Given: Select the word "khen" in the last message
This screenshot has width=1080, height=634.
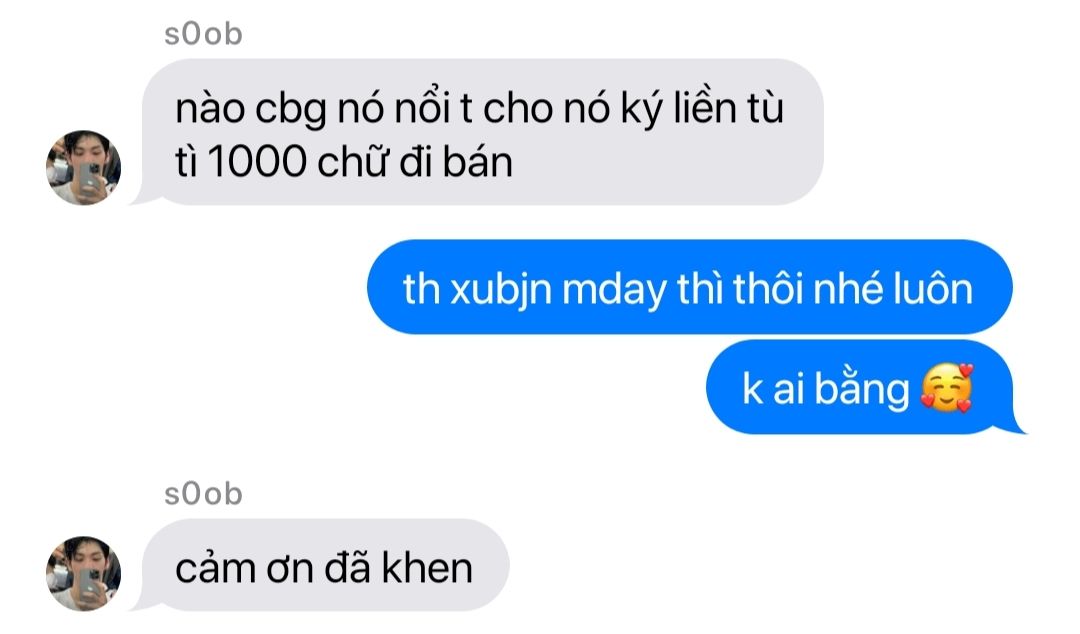Looking at the screenshot, I should pos(427,568).
